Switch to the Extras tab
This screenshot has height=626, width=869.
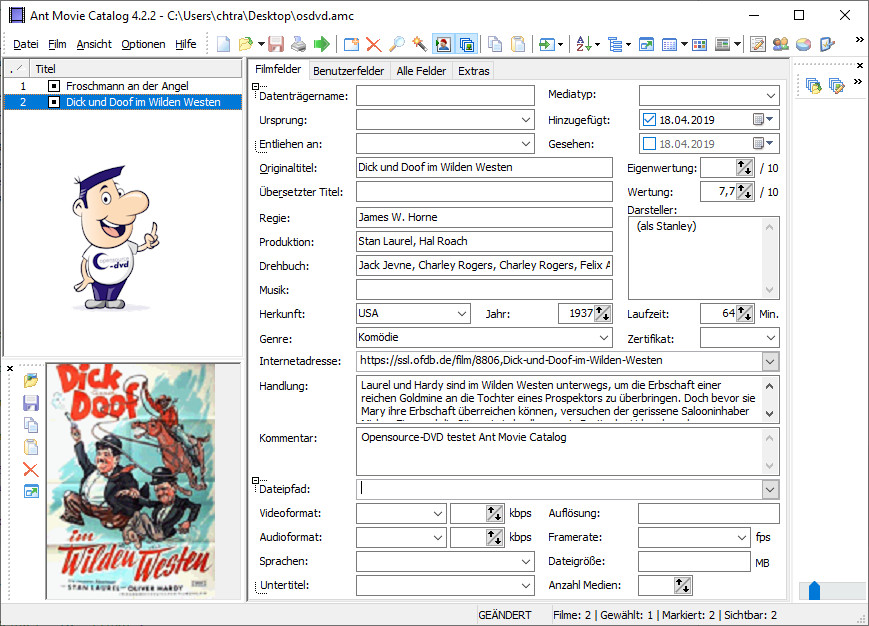(x=473, y=71)
